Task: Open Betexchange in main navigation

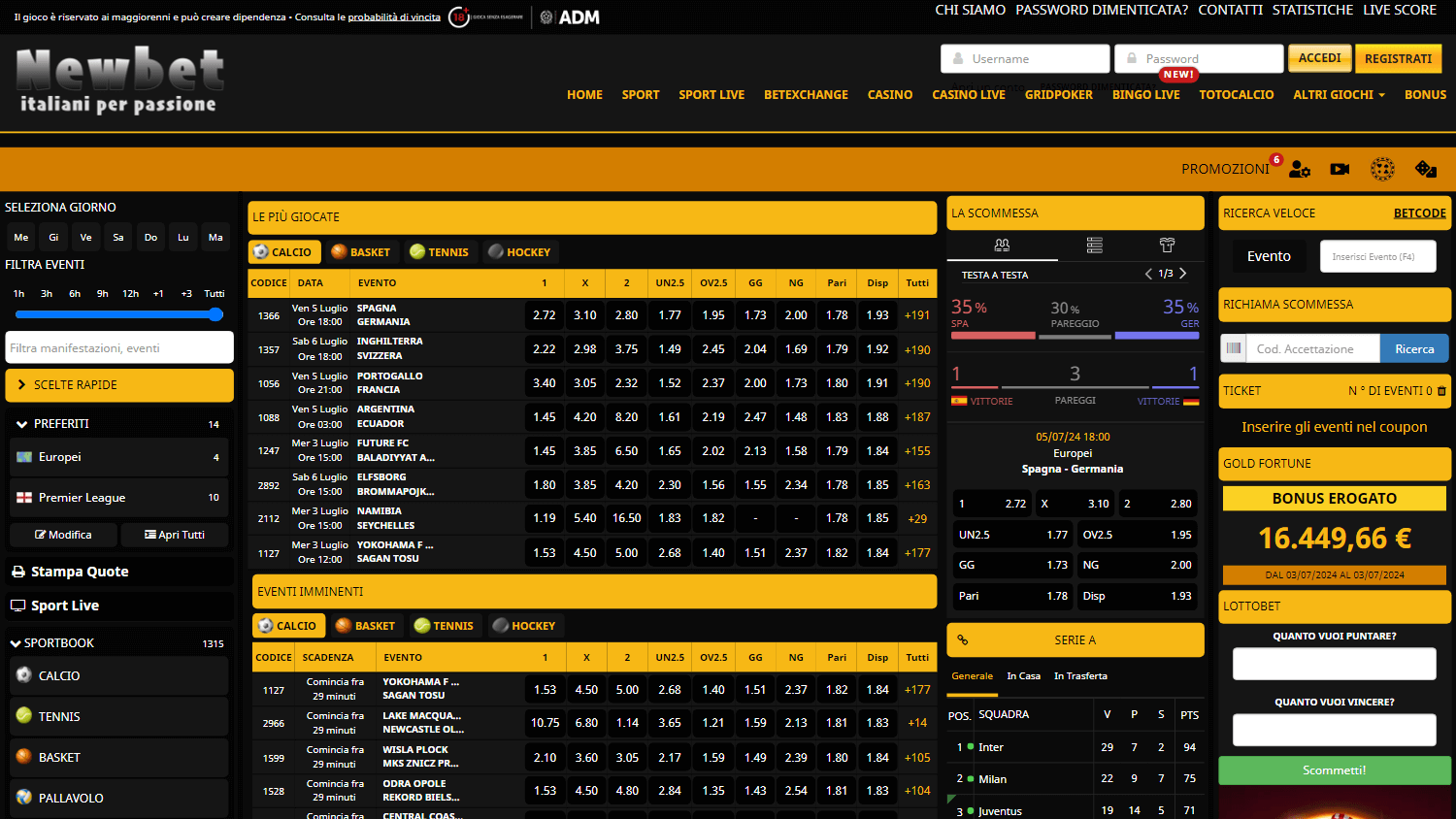Action: point(806,94)
